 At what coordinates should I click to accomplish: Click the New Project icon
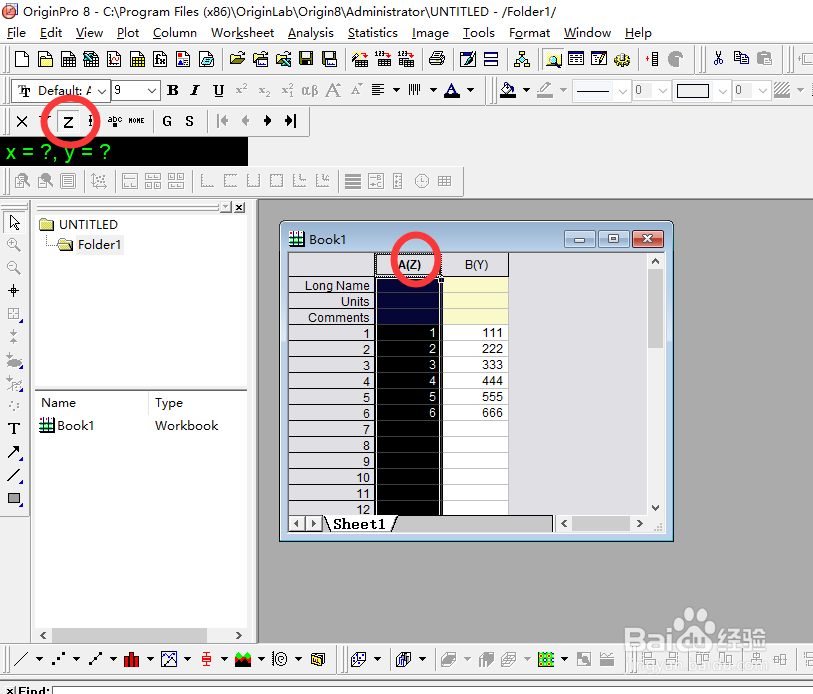tap(22, 59)
